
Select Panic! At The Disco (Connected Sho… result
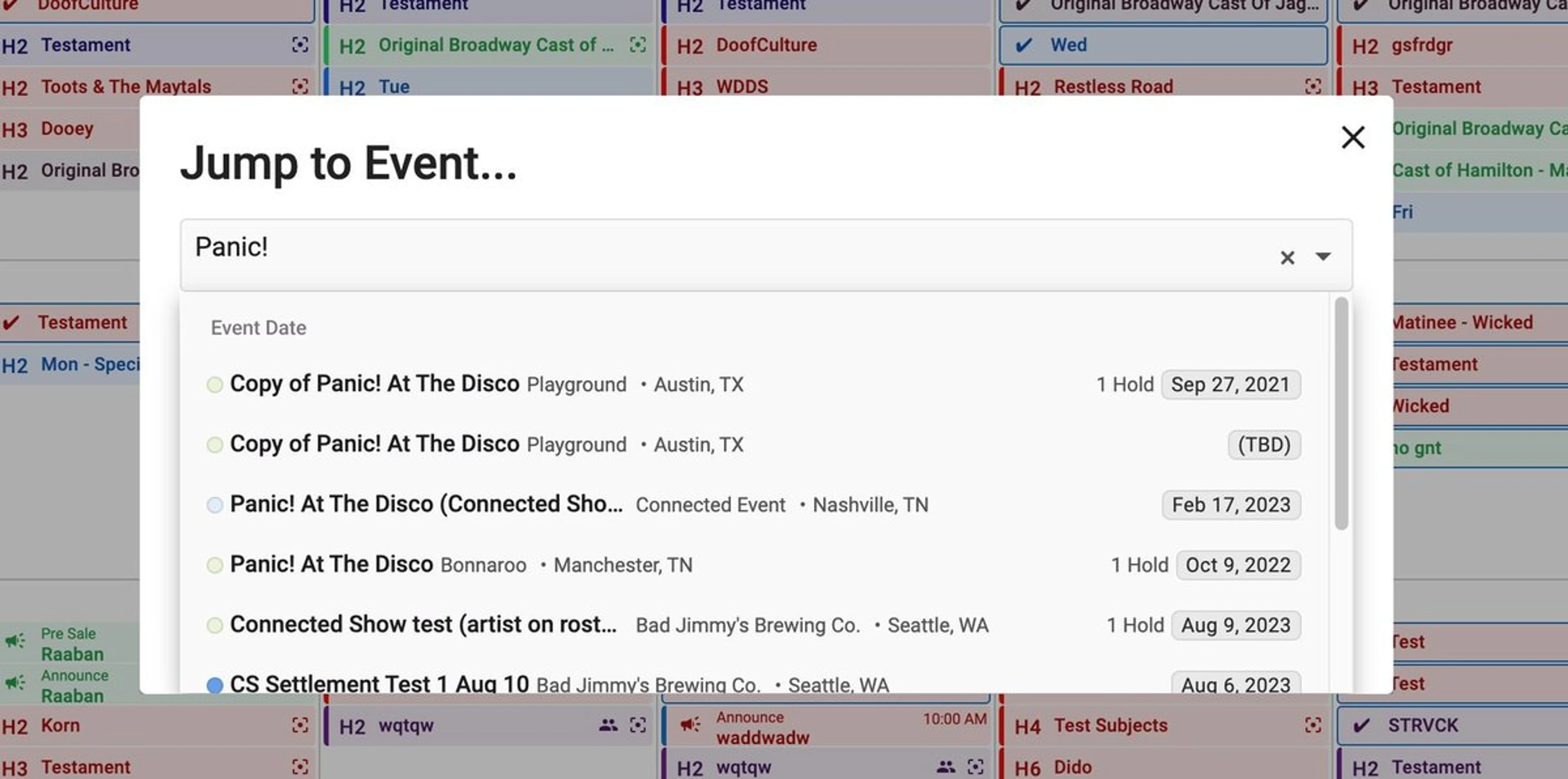click(753, 504)
